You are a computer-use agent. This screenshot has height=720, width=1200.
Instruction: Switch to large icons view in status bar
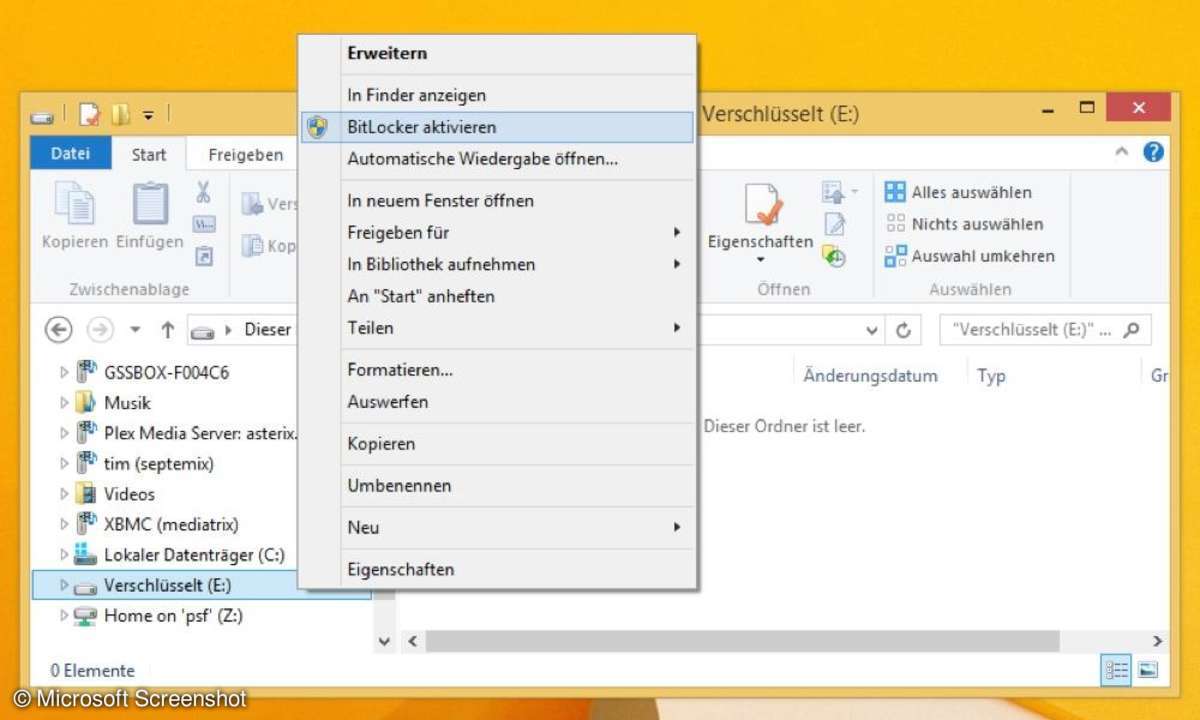[x=1148, y=670]
